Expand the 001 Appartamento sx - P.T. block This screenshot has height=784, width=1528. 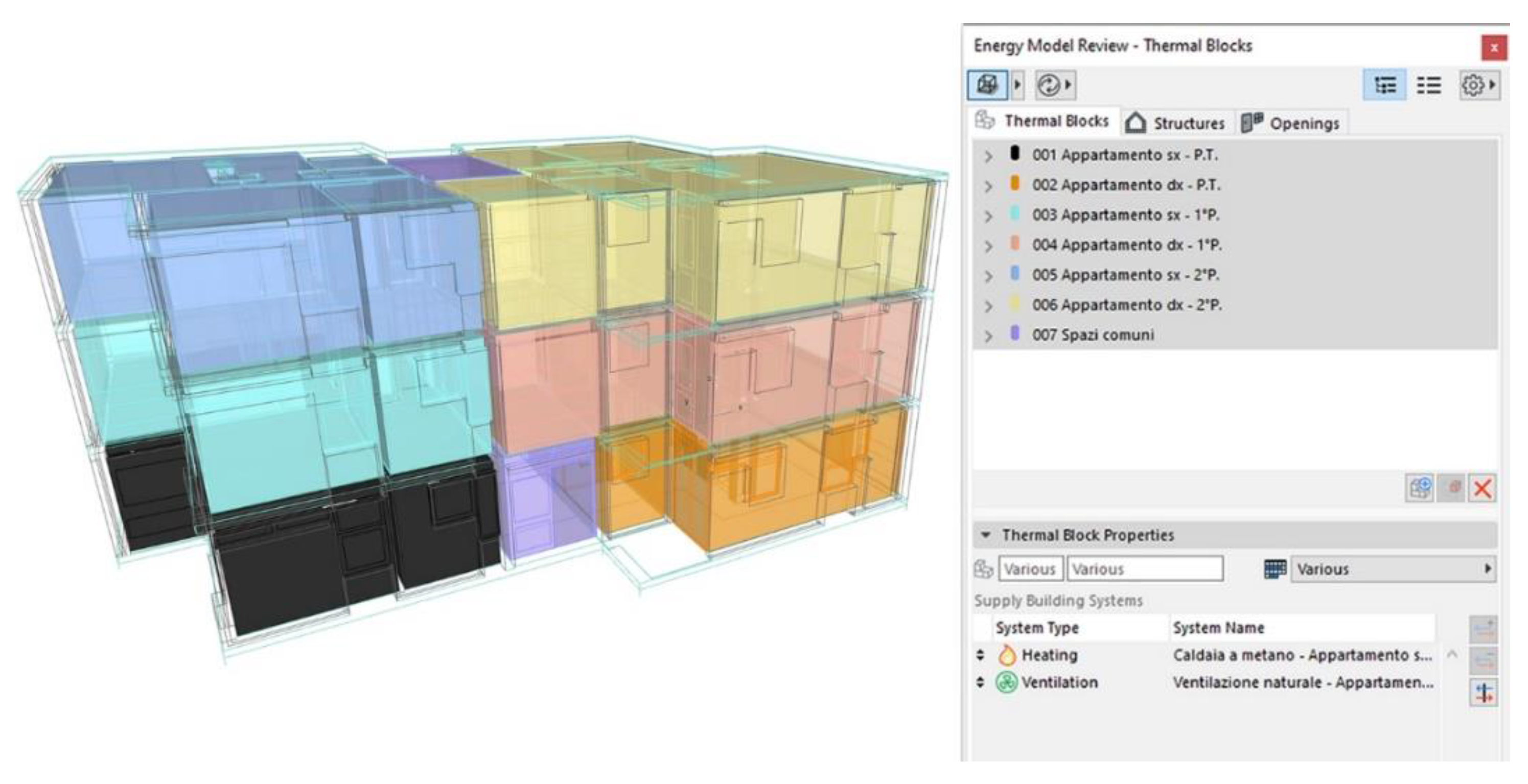pyautogui.click(x=988, y=157)
